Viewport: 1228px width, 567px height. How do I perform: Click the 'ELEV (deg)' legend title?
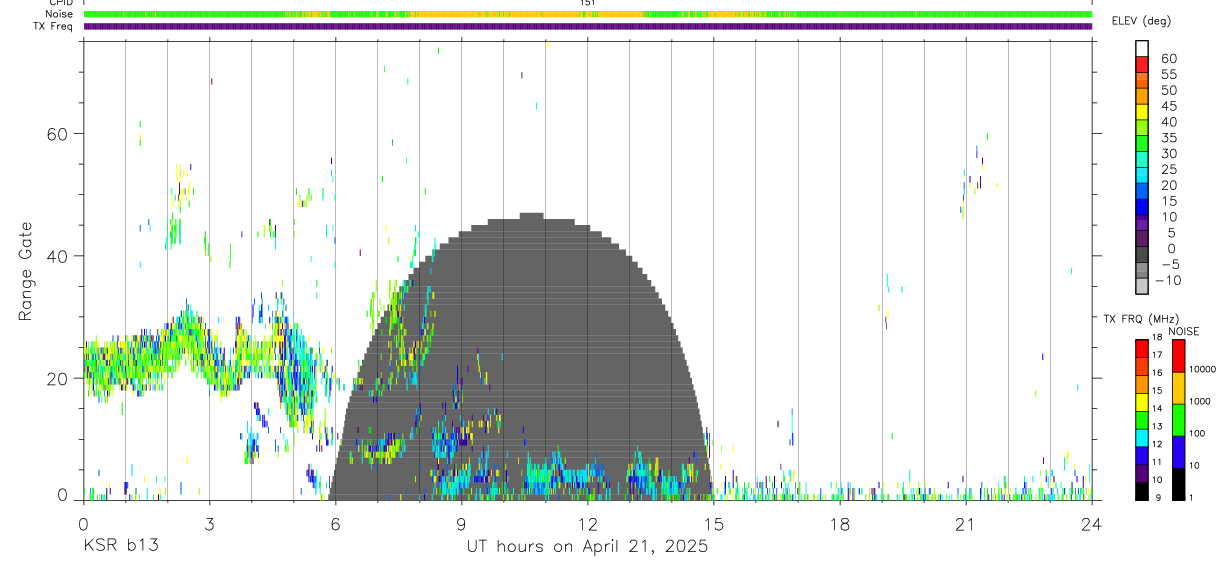pos(1141,21)
